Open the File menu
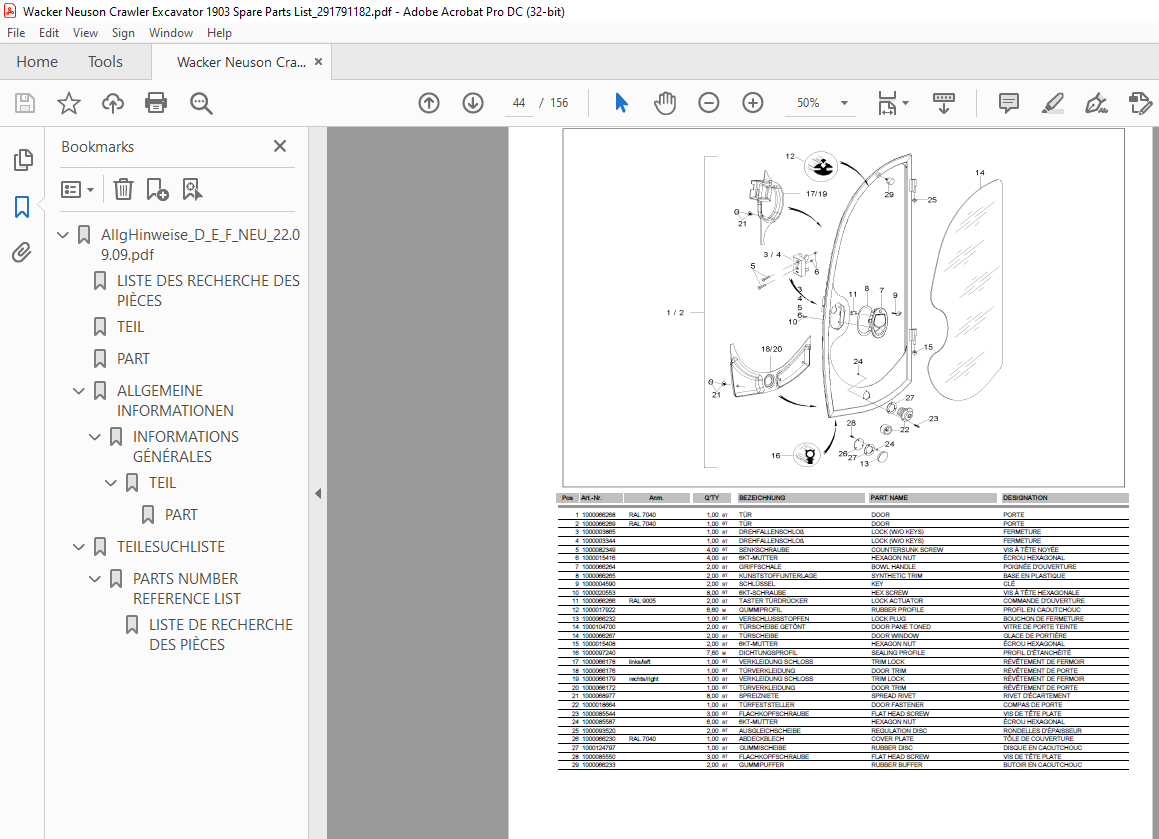 pyautogui.click(x=16, y=33)
